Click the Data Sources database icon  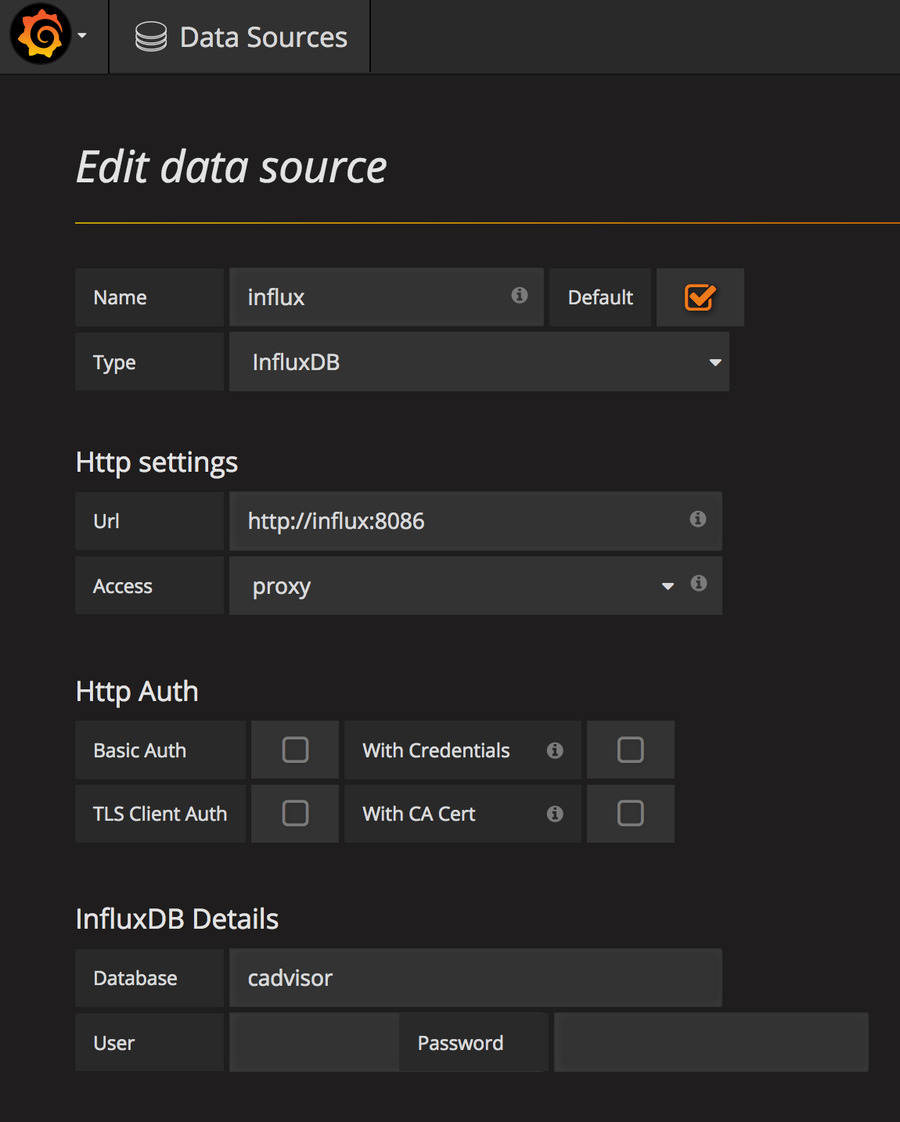click(151, 38)
